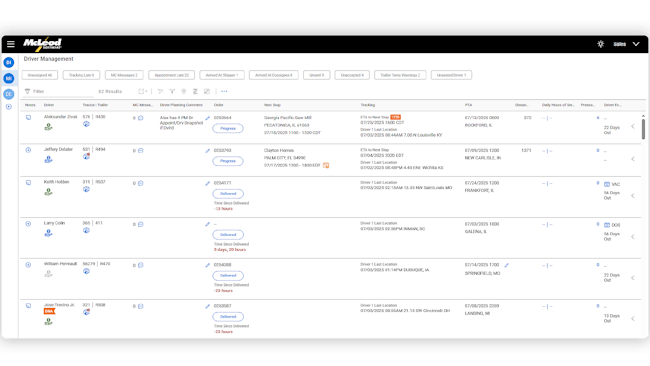Open notes icon for Jose Trevino Jr.
Screen dimensions: 650x366
28,305
